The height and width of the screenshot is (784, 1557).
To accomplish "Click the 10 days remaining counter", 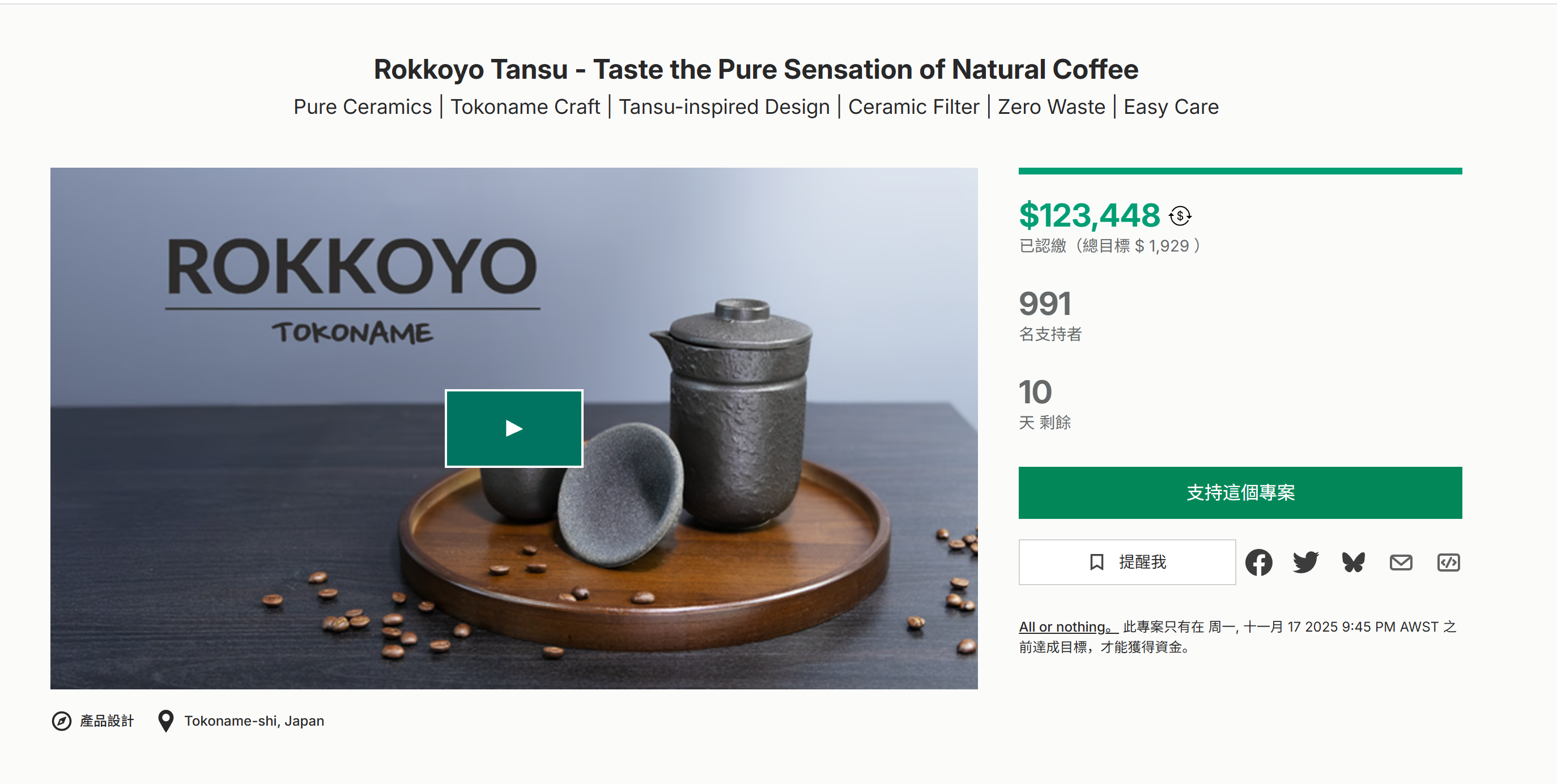I will click(1035, 391).
